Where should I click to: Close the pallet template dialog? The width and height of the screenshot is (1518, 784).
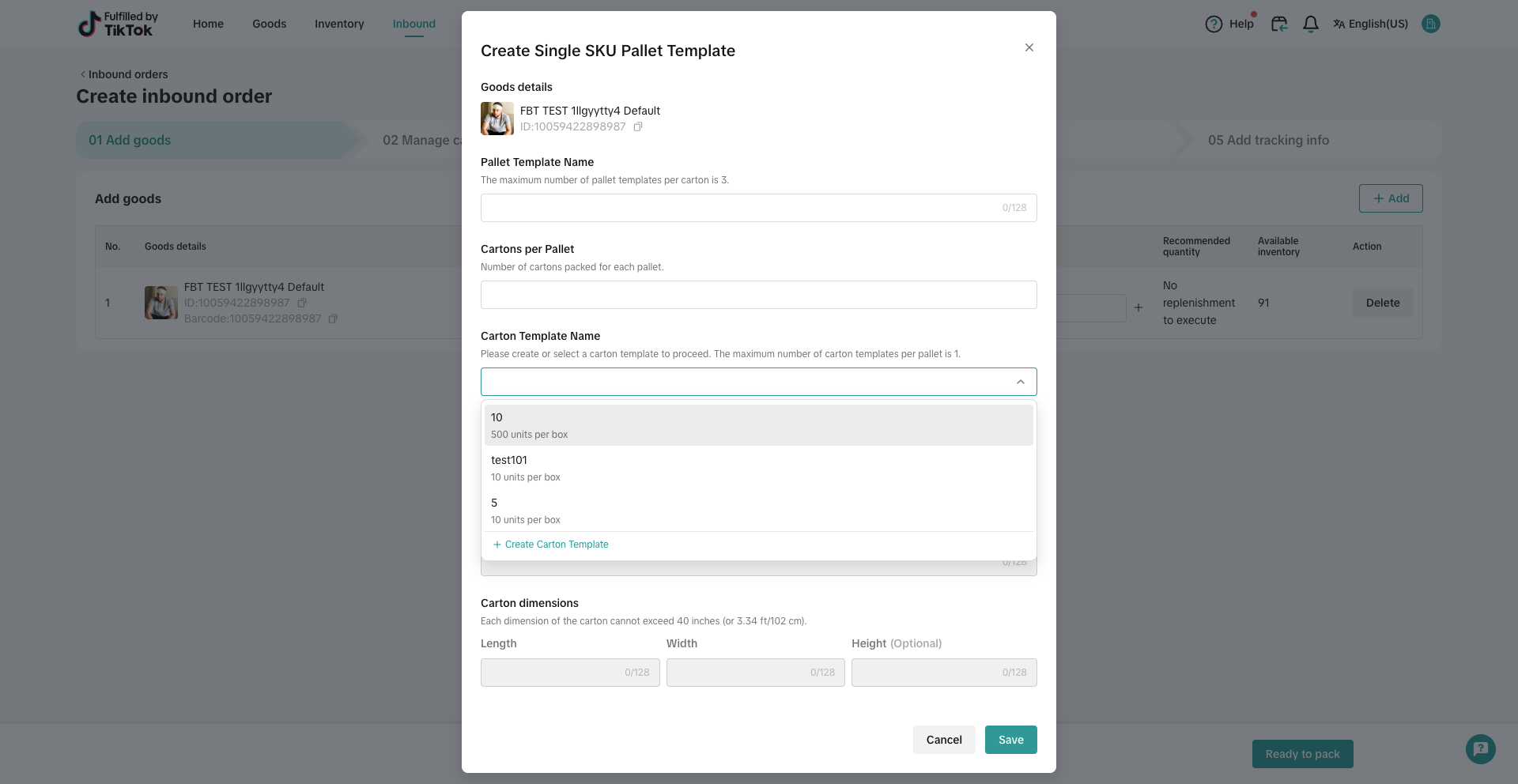click(1029, 47)
